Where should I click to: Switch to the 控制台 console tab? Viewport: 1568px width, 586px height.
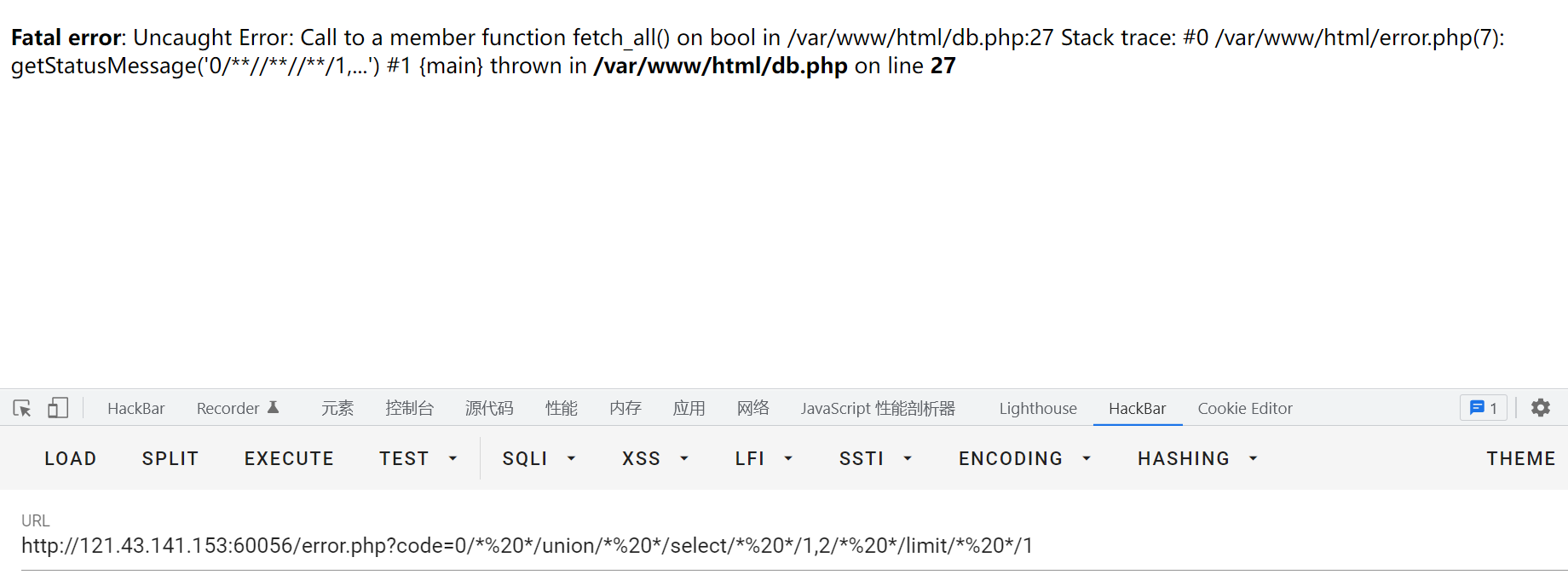coord(409,409)
